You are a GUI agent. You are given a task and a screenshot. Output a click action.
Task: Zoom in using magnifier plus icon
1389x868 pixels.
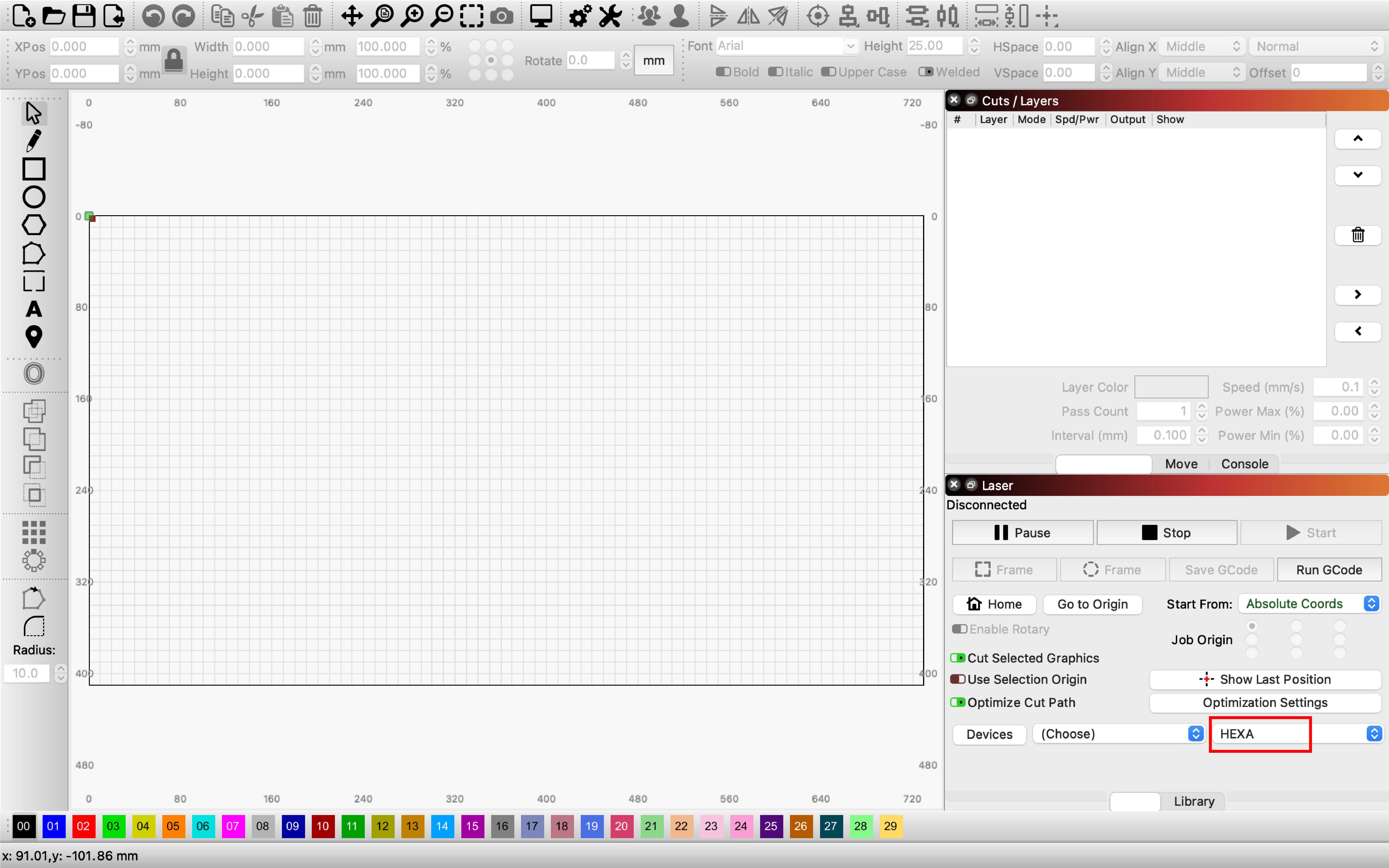[412, 16]
